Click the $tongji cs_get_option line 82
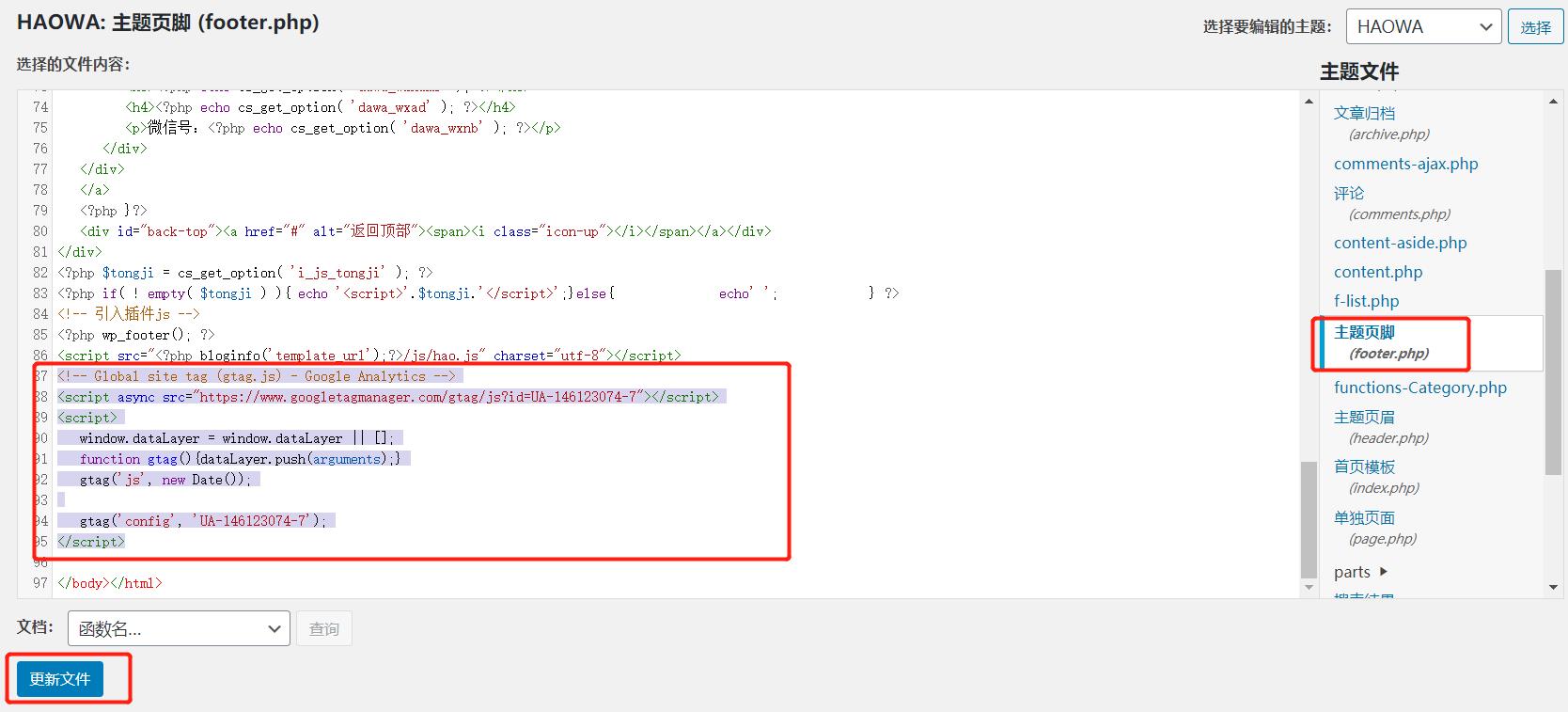Viewport: 1568px width, 712px height. pos(245,273)
